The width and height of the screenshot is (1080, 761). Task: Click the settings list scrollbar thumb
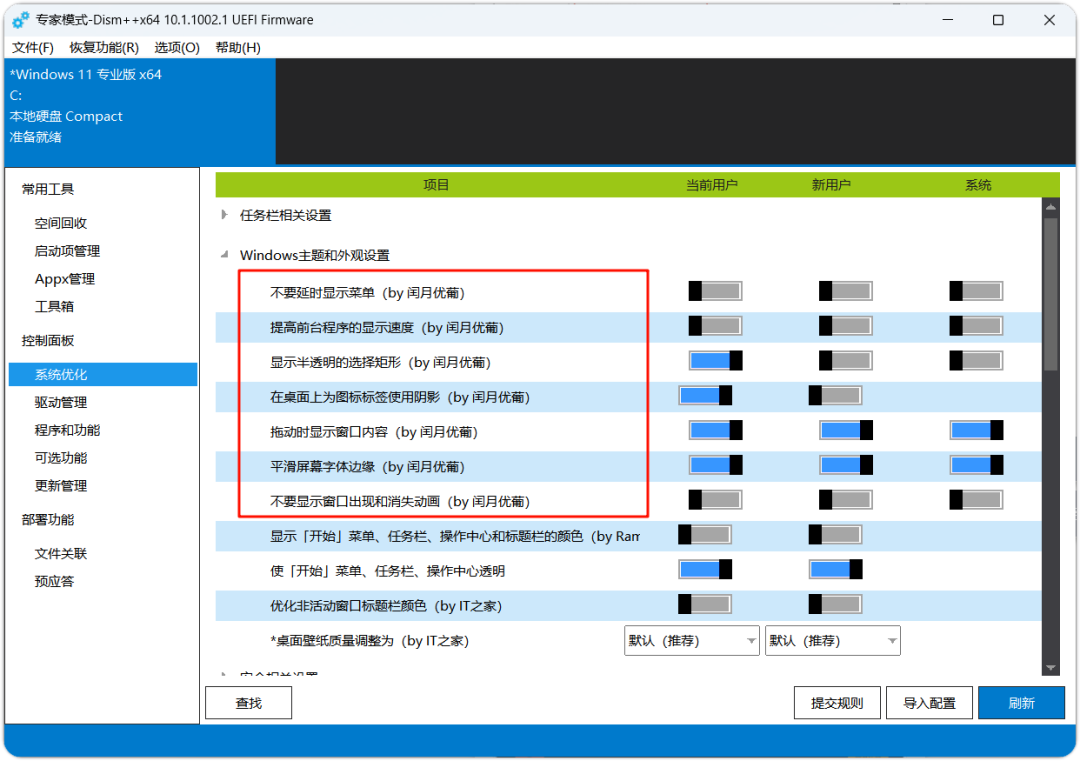[x=1050, y=295]
